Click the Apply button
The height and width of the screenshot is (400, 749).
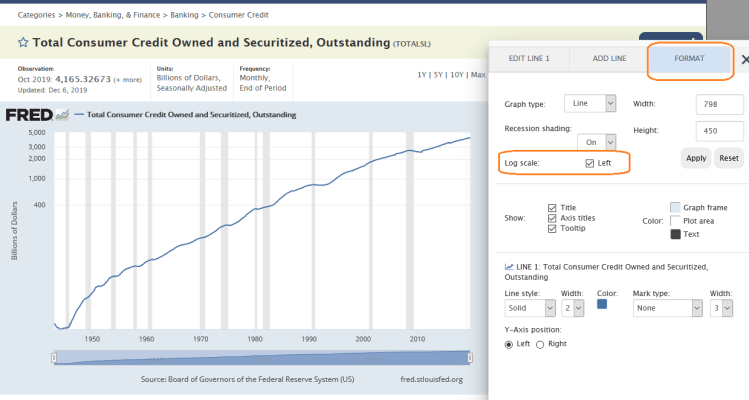point(696,158)
